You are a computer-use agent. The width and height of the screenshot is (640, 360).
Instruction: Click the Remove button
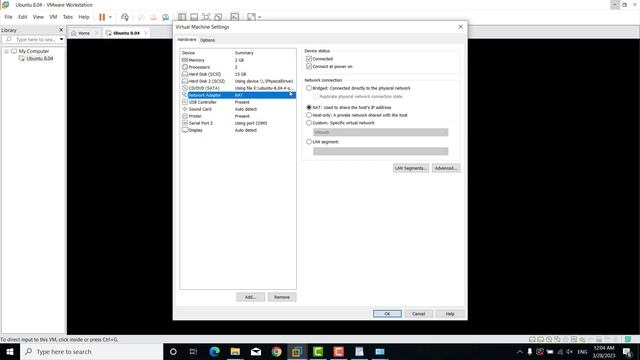click(x=282, y=297)
